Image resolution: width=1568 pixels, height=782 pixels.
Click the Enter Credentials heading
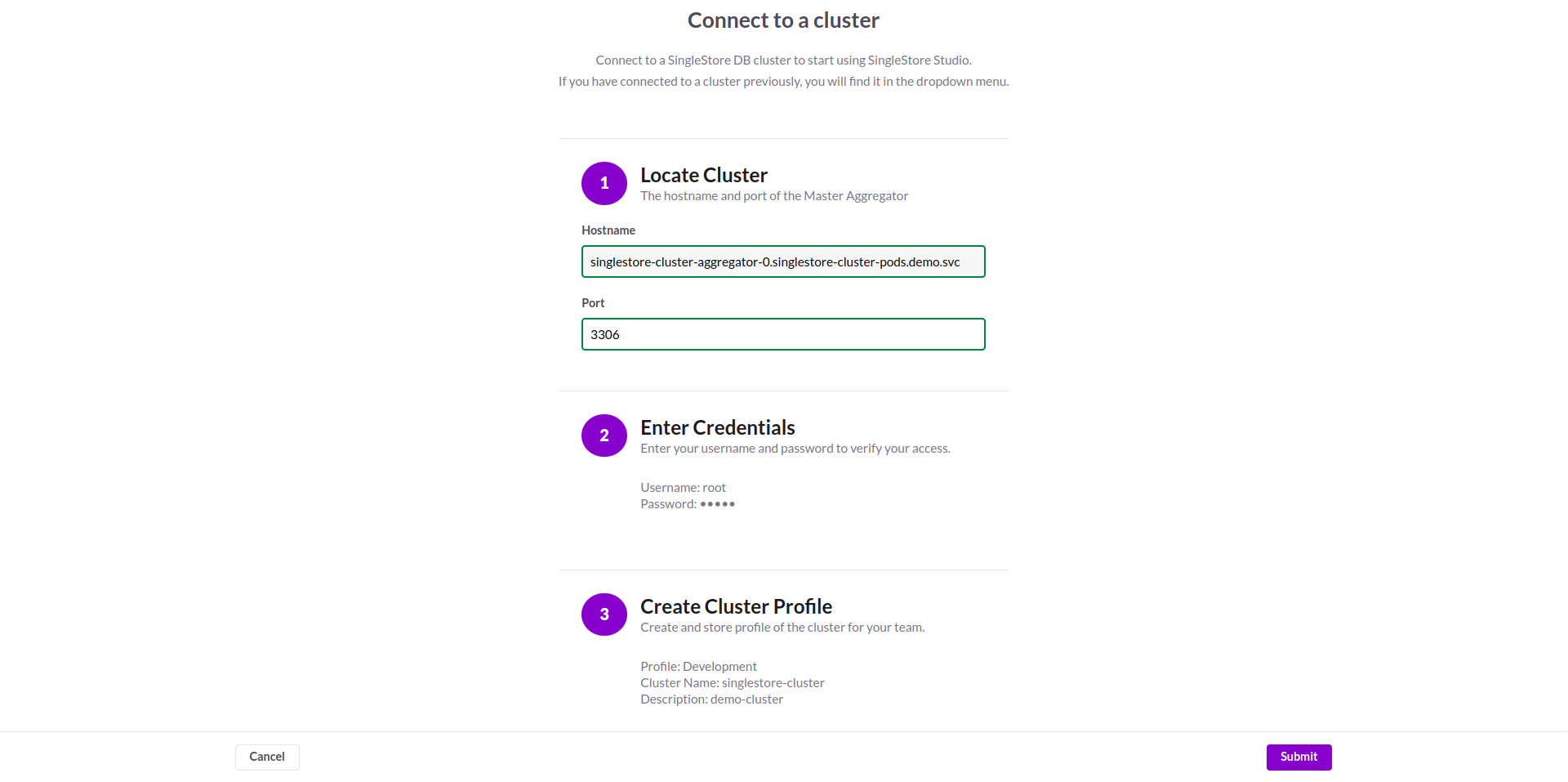[x=717, y=427]
